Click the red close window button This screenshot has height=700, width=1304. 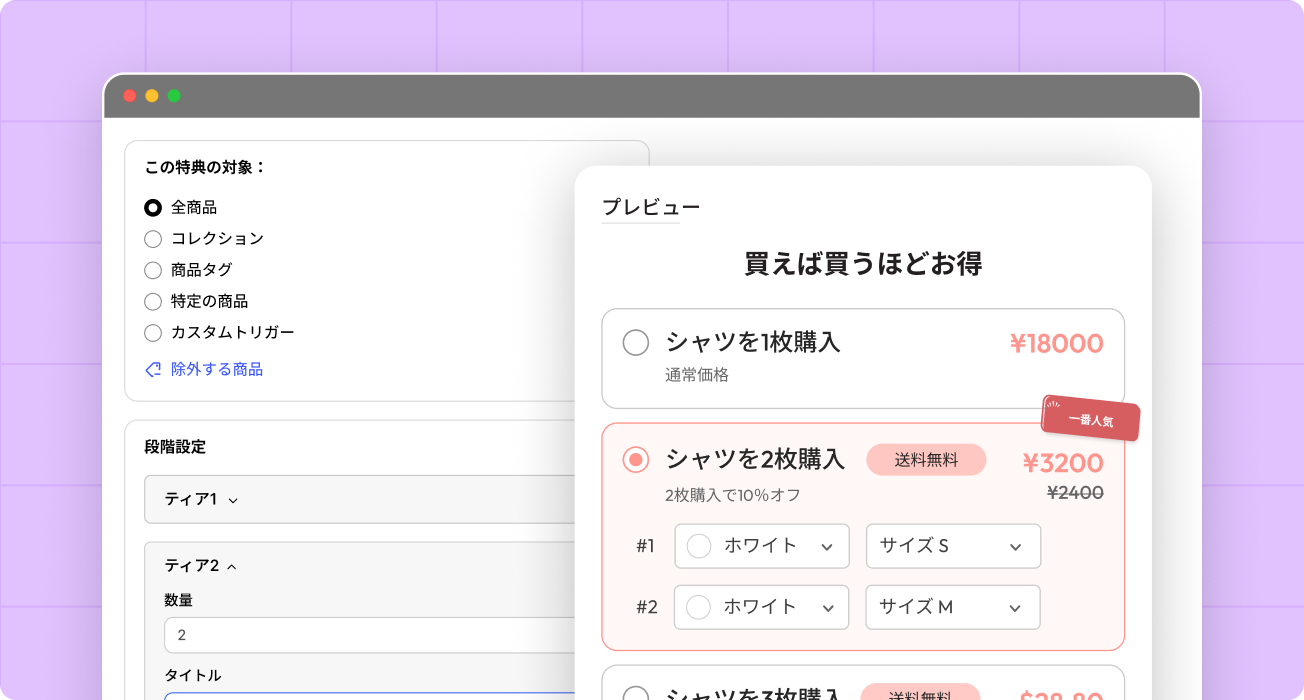click(x=130, y=96)
